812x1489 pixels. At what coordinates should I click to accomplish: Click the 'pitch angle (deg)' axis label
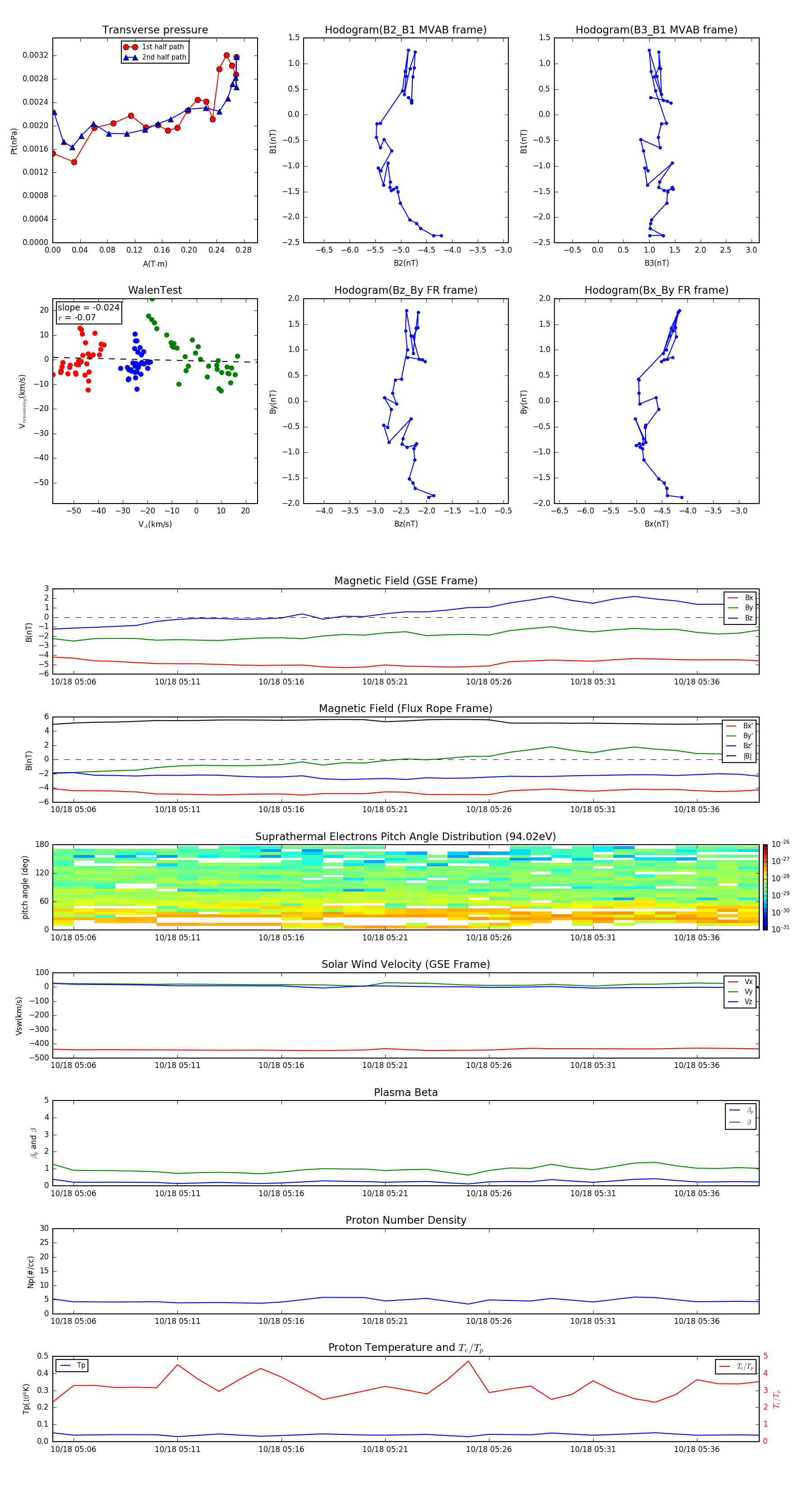pyautogui.click(x=25, y=887)
